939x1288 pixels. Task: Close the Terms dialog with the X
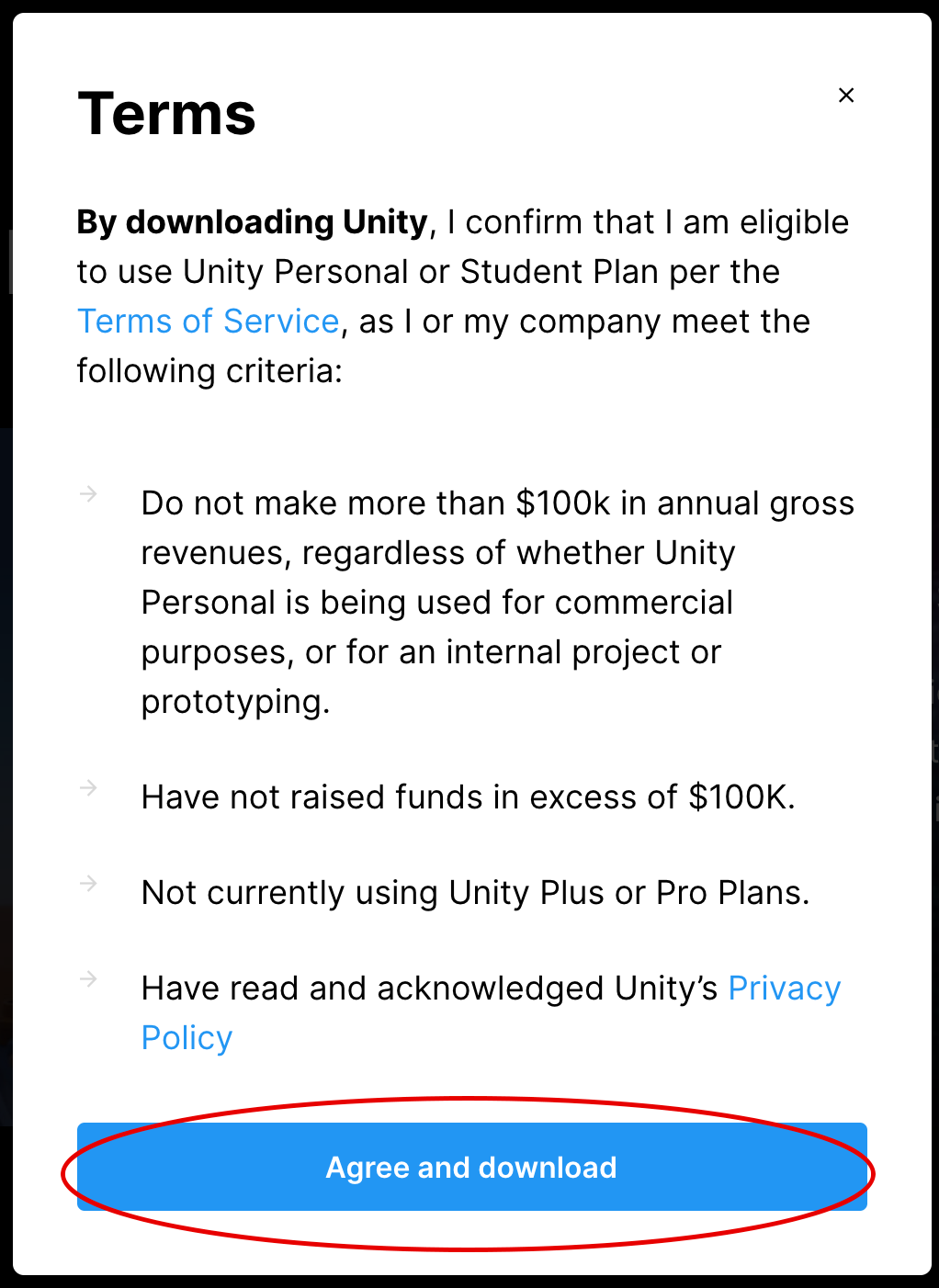(846, 96)
